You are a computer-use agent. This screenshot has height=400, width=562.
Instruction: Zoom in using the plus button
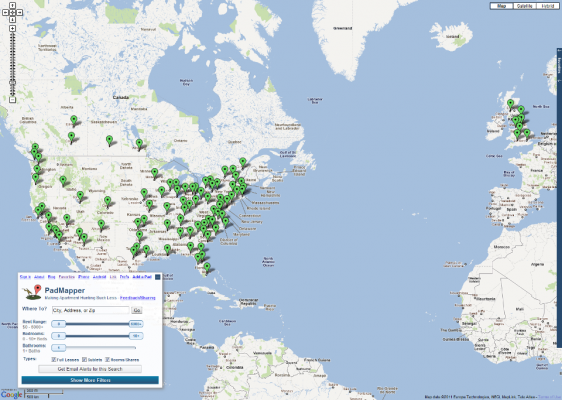[13, 28]
